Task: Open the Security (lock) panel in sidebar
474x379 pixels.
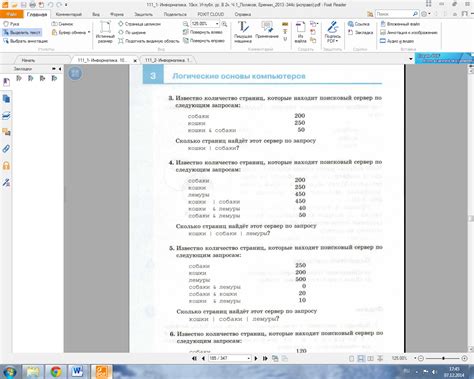Action: pos(6,166)
